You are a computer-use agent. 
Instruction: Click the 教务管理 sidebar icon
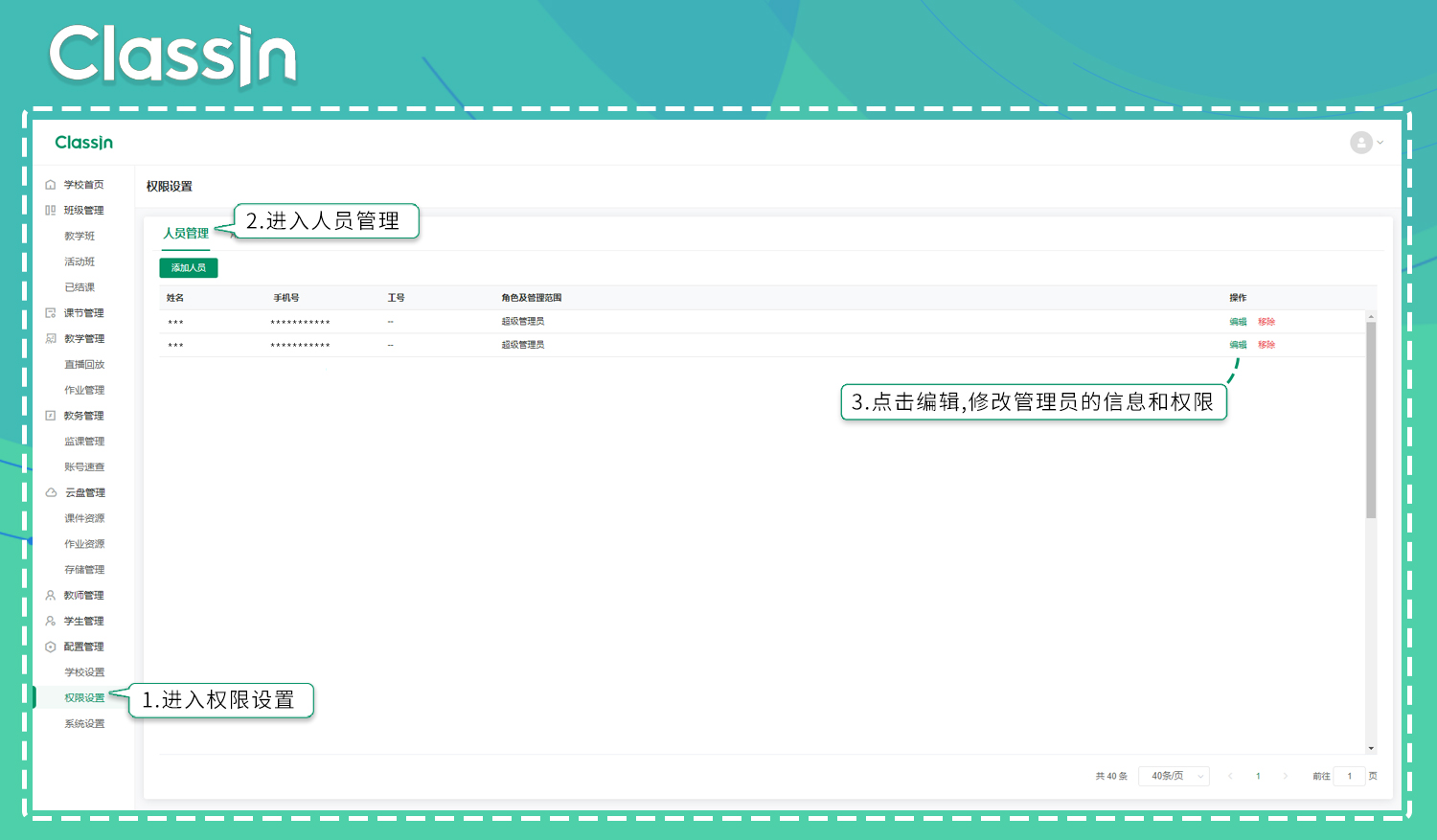pos(51,416)
